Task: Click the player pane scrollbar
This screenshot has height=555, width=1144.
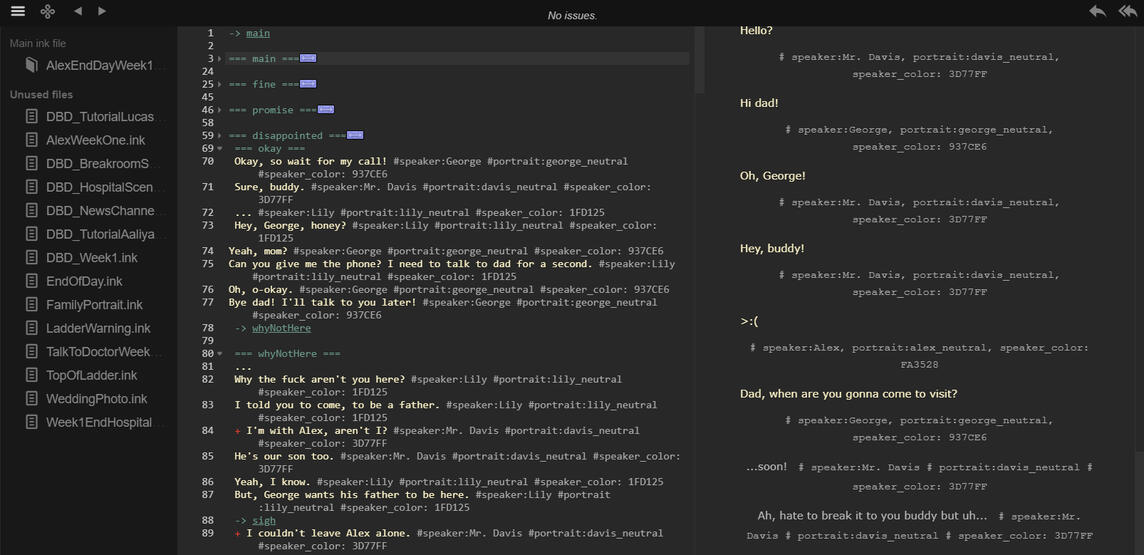Action: pyautogui.click(x=1139, y=503)
